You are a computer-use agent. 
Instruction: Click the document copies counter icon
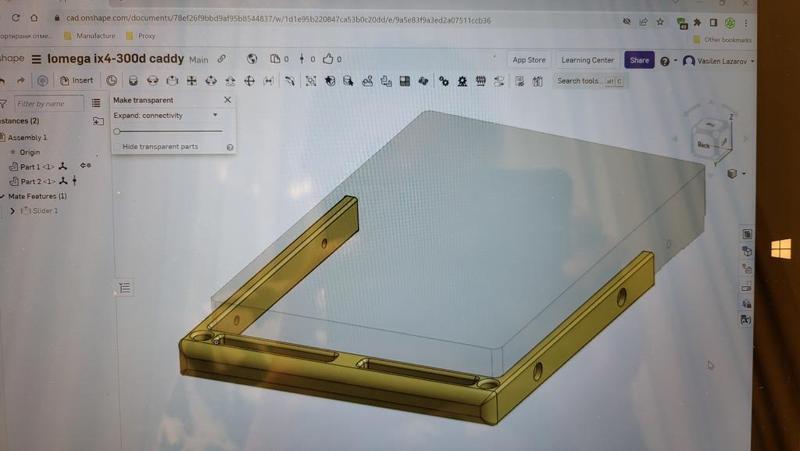pyautogui.click(x=275, y=59)
